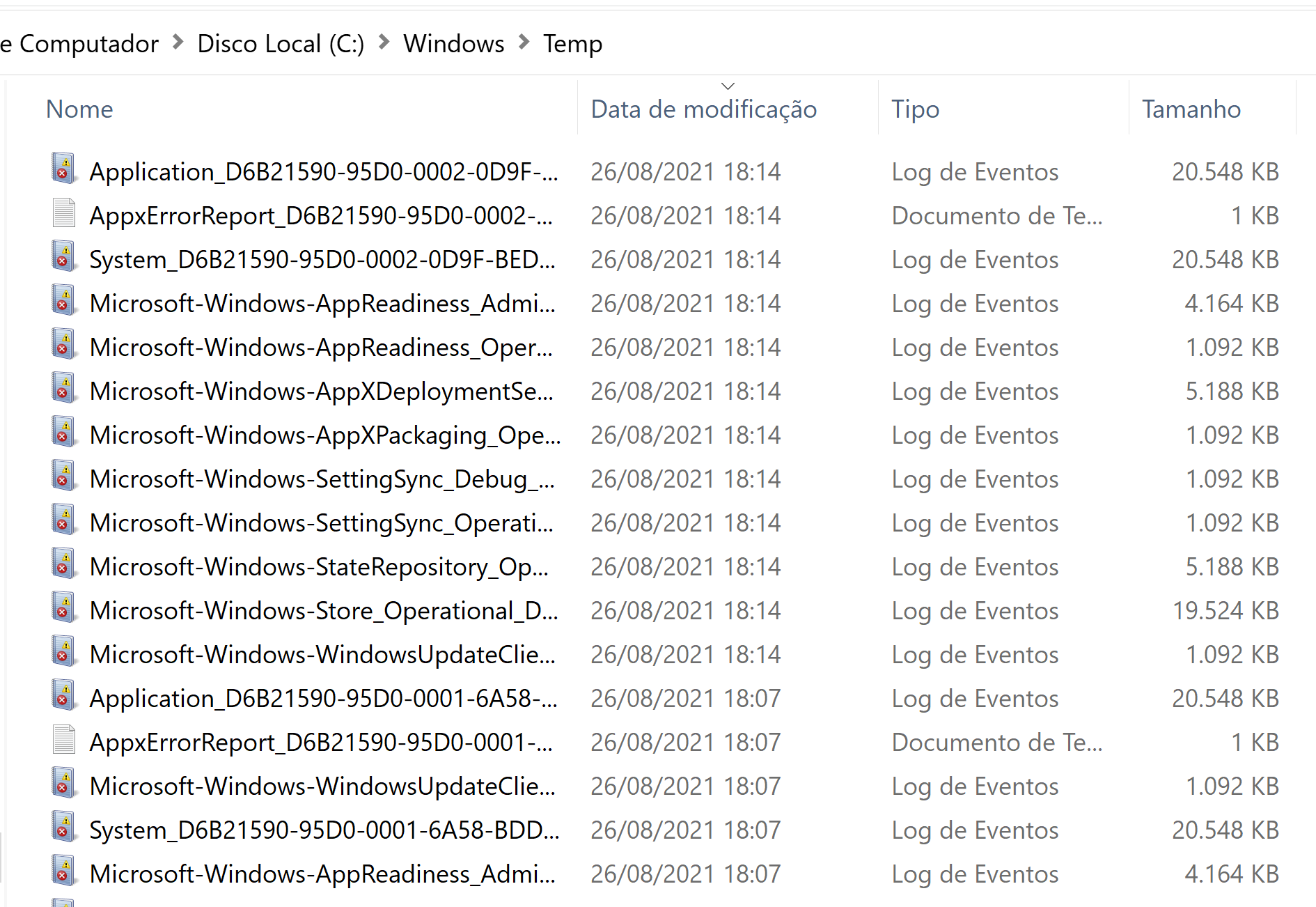Click the 4.164 KB size dated 18:07

coord(1232,874)
